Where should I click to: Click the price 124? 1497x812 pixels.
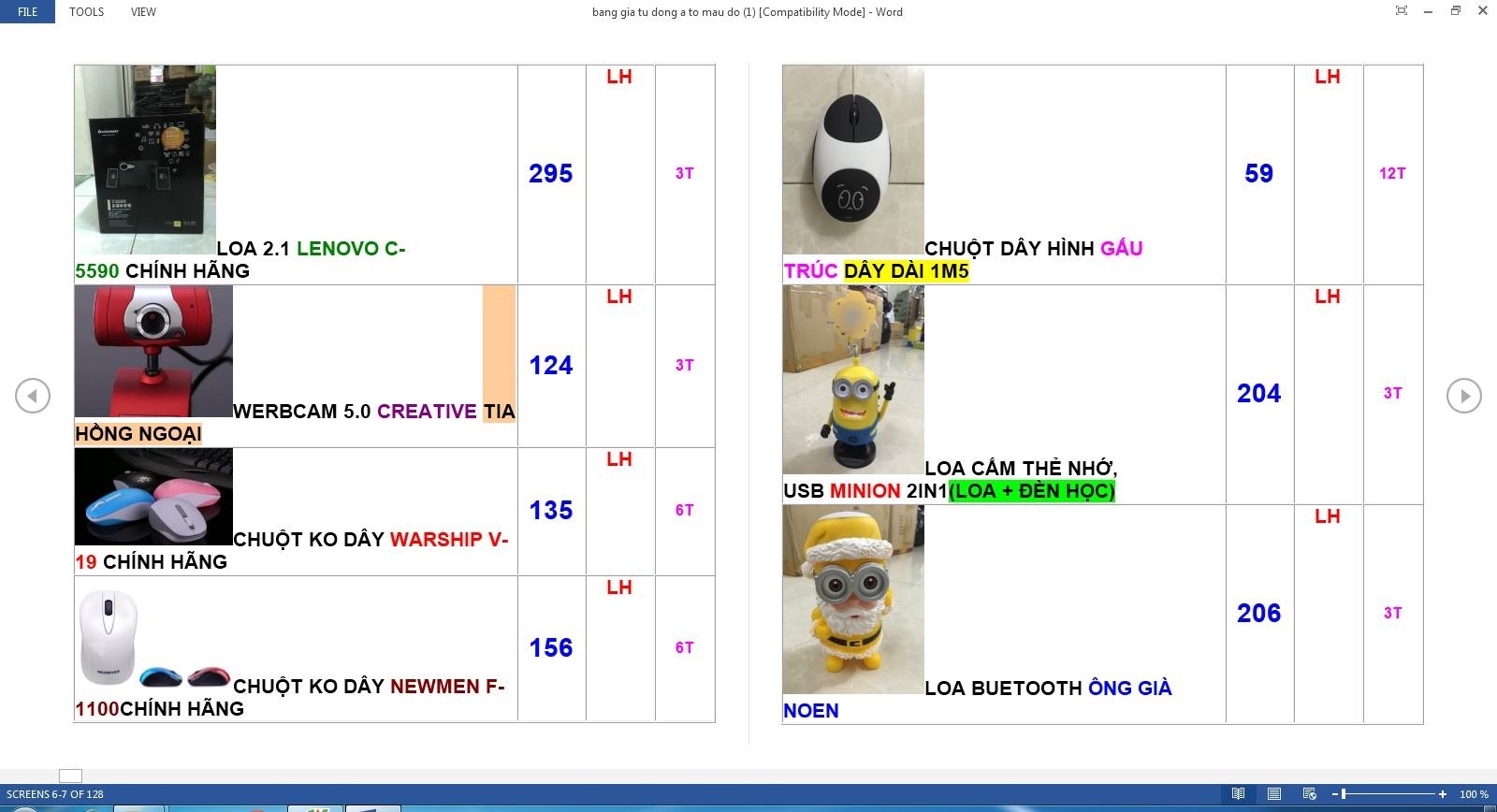coord(551,366)
